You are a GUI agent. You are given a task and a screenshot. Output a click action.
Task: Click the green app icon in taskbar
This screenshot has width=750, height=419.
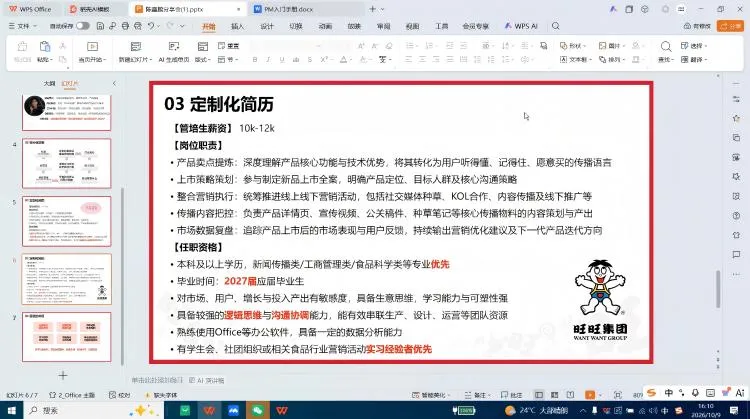pos(185,410)
